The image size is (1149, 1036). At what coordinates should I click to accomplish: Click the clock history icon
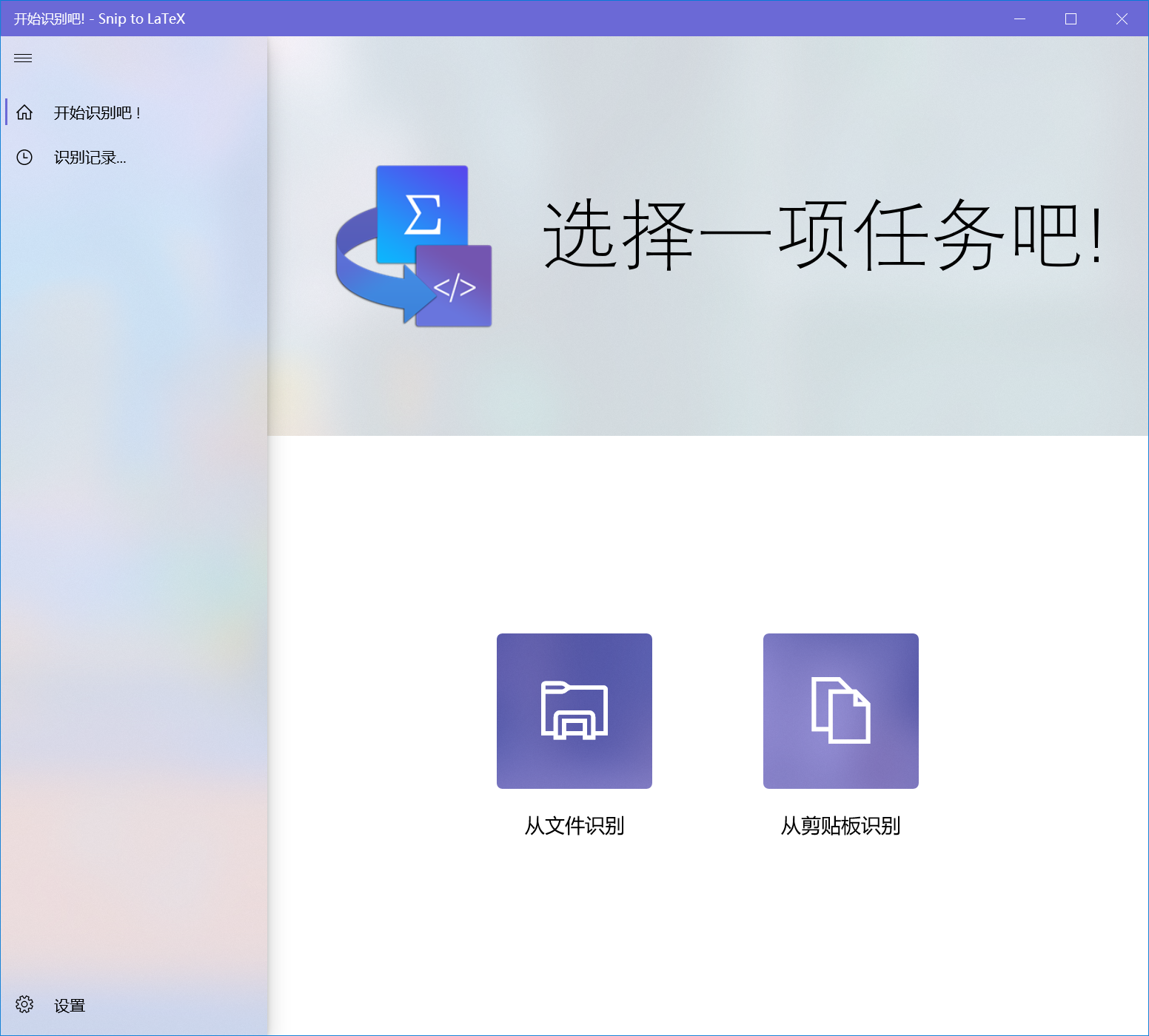click(24, 157)
